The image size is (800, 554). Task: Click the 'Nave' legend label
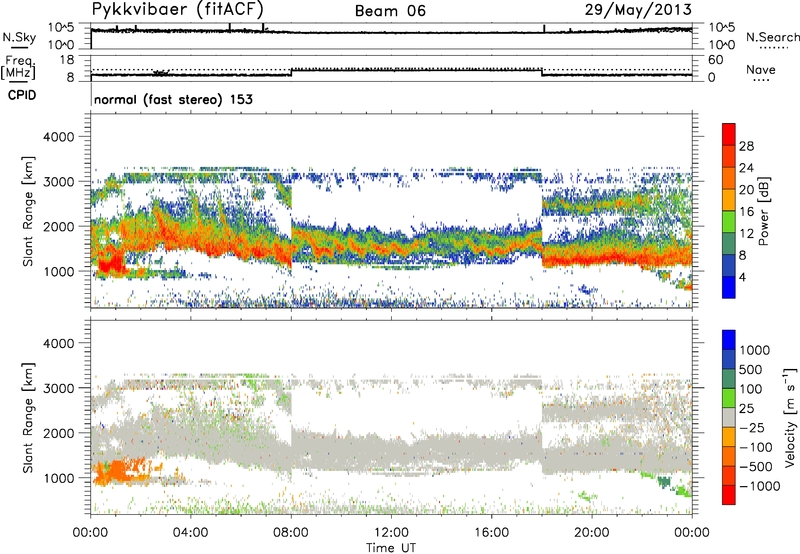pyautogui.click(x=761, y=69)
